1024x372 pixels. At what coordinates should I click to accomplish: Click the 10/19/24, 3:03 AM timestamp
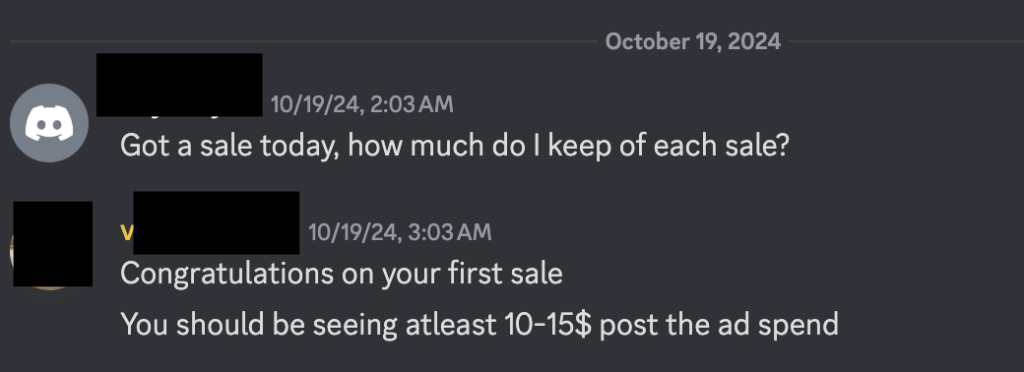[x=400, y=232]
